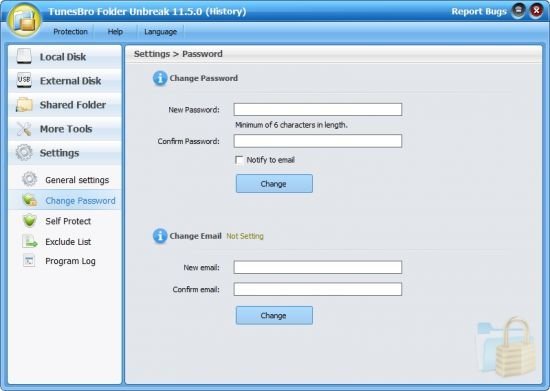The width and height of the screenshot is (550, 391).
Task: Close the Folder Unbreak window
Action: pyautogui.click(x=536, y=11)
